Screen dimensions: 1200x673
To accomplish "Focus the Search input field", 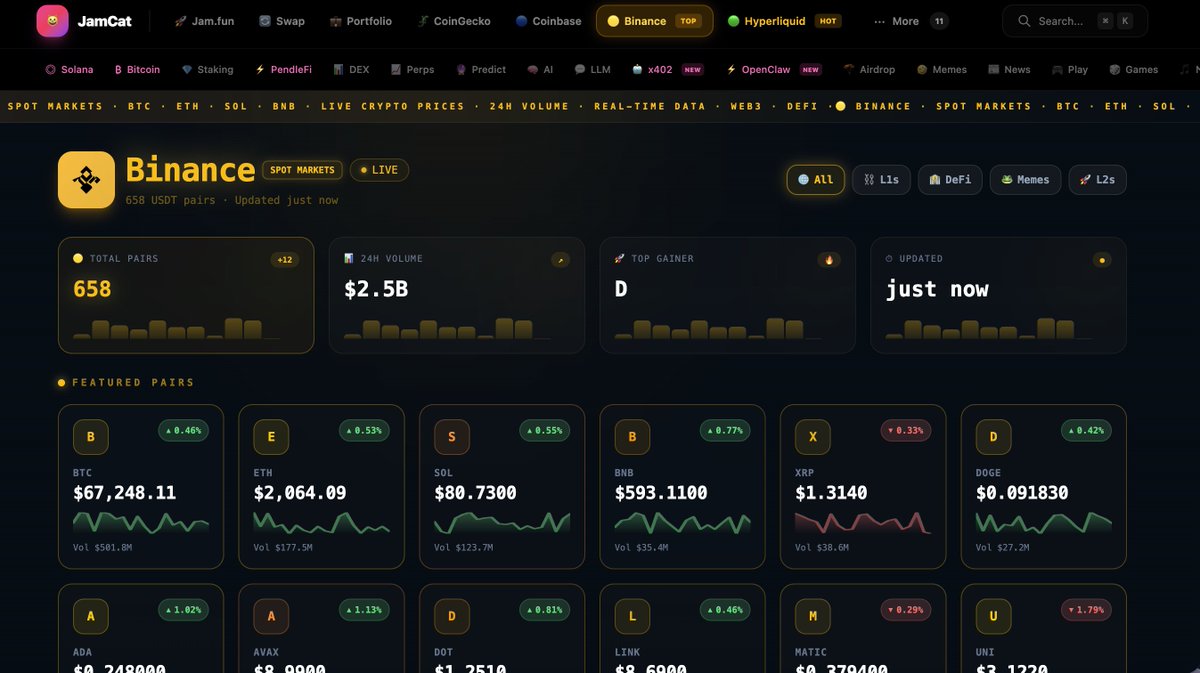I will point(1075,21).
